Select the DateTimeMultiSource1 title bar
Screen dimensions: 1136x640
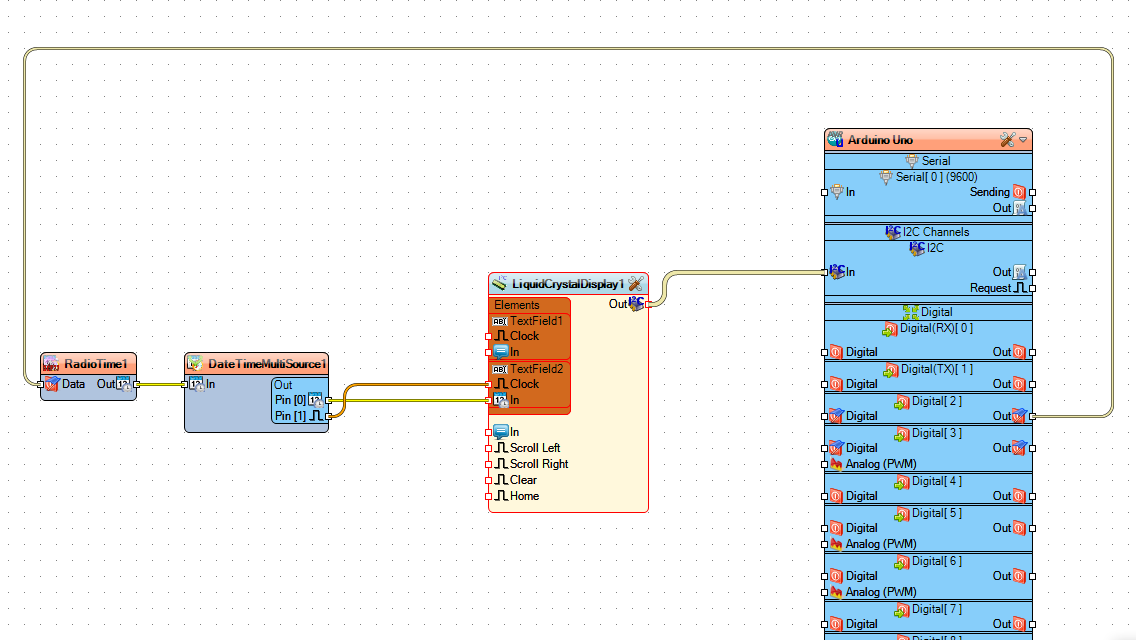coord(256,363)
